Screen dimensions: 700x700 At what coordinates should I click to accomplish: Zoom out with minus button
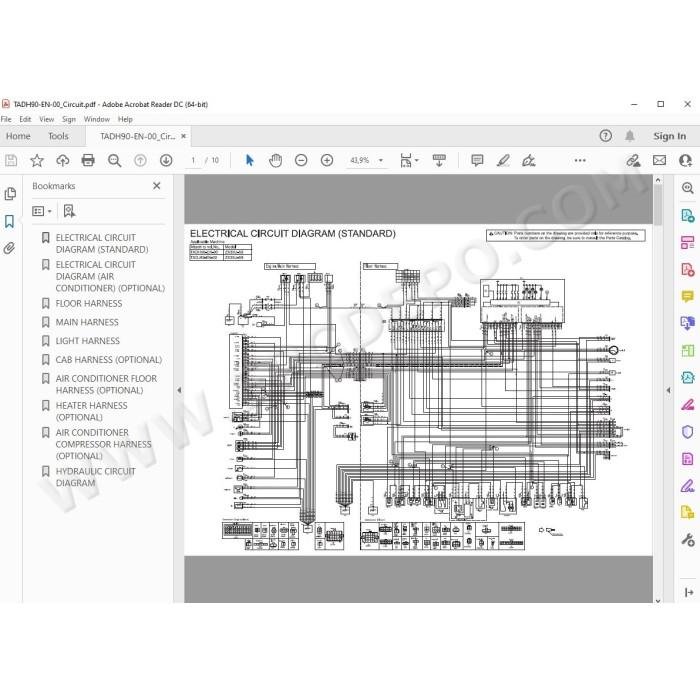pyautogui.click(x=301, y=160)
